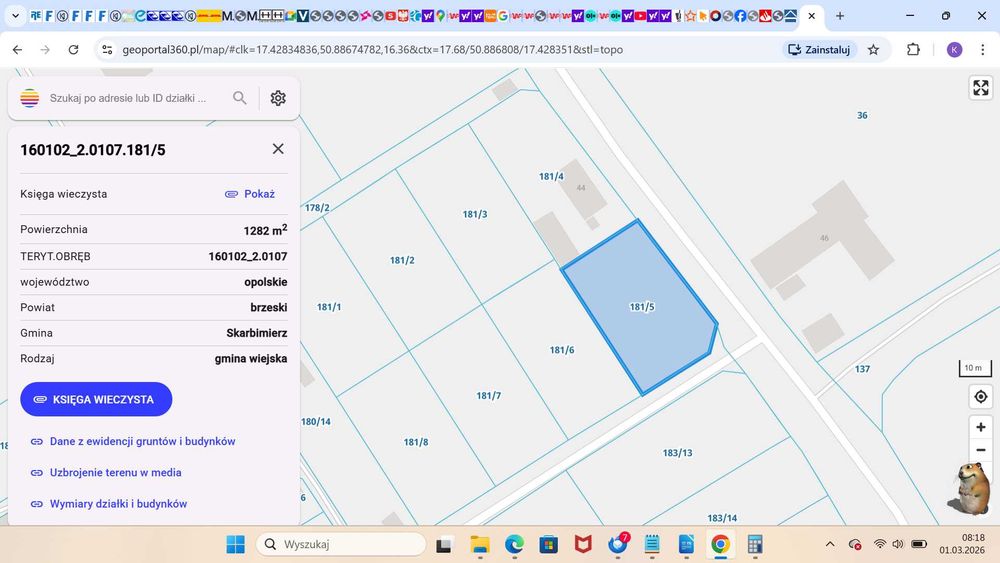Click the taskbar Wyszukaj search box
This screenshot has height=563, width=1000.
(341, 545)
